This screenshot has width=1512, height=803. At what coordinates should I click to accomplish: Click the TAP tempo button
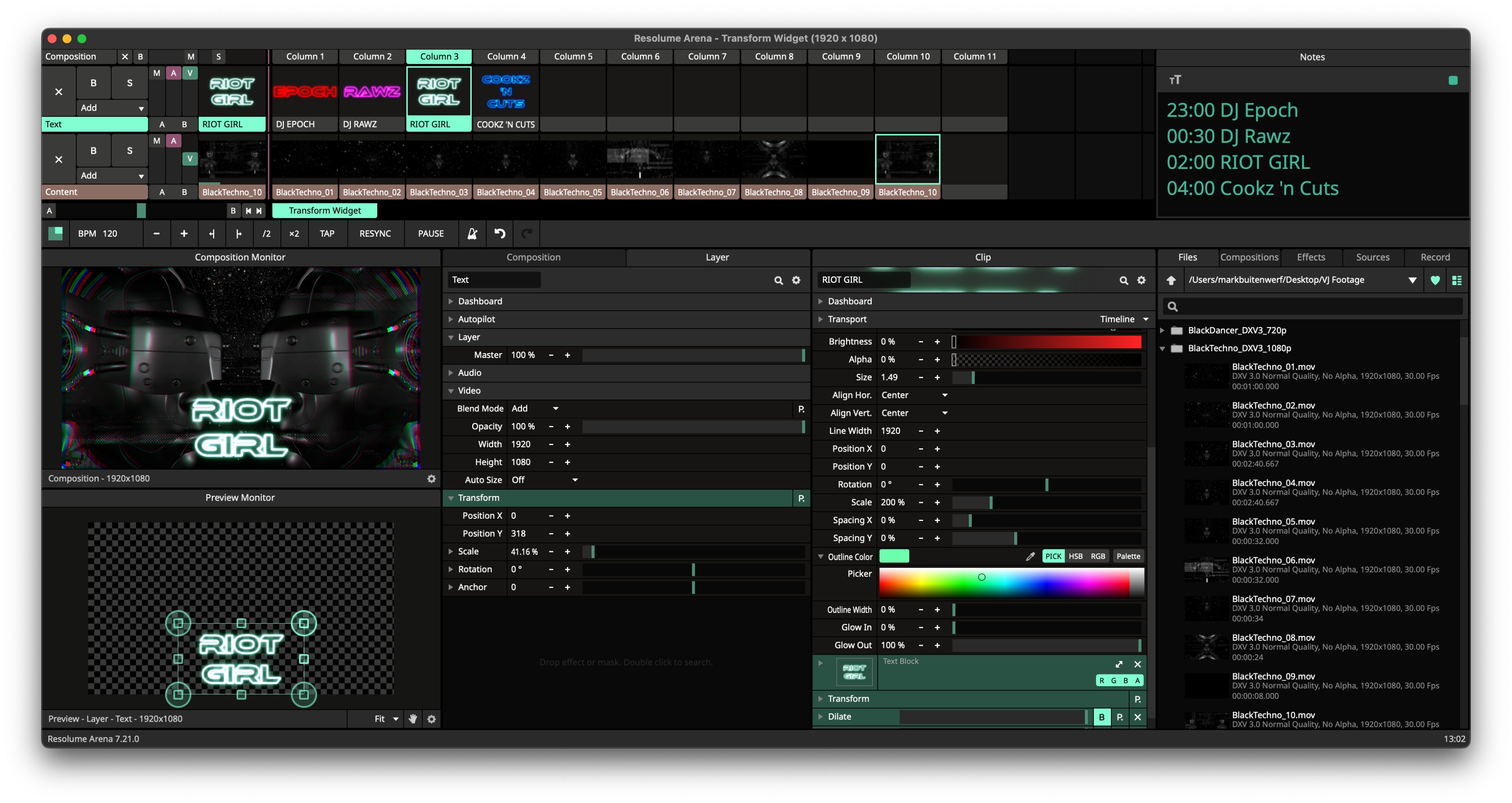(x=327, y=234)
